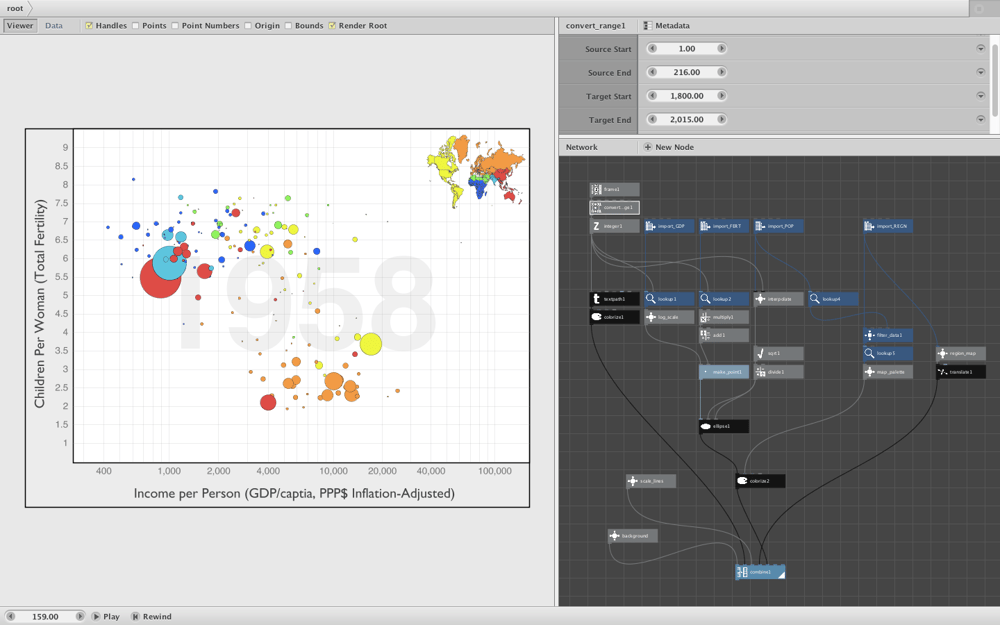This screenshot has height=625, width=1000.
Task: Select the import_POP node
Action: (x=779, y=226)
